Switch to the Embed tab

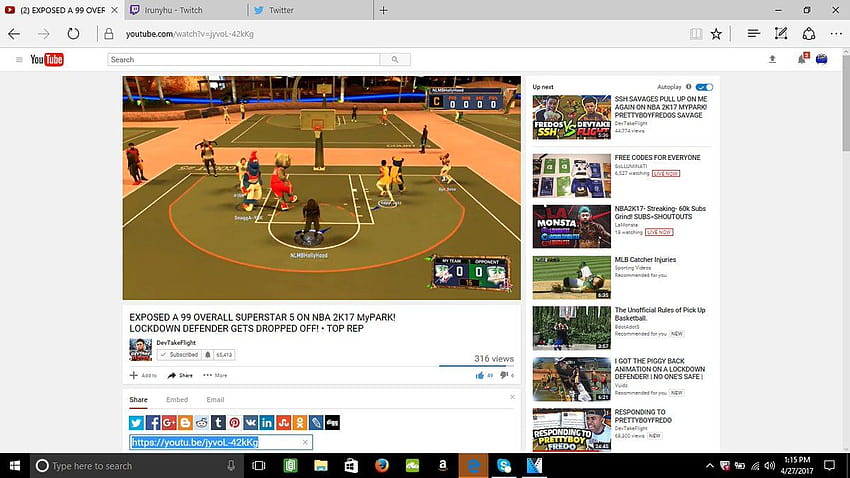(177, 399)
